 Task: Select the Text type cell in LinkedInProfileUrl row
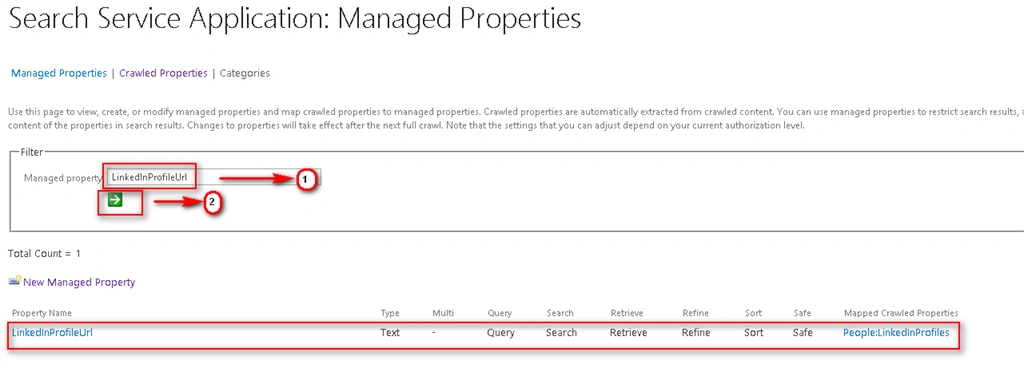pyautogui.click(x=390, y=333)
